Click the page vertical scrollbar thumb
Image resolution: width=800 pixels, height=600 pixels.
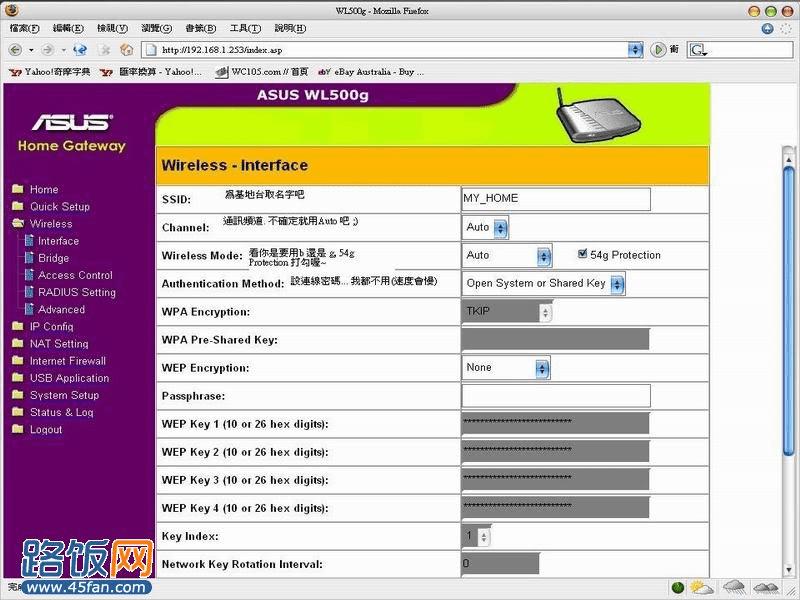(789, 311)
